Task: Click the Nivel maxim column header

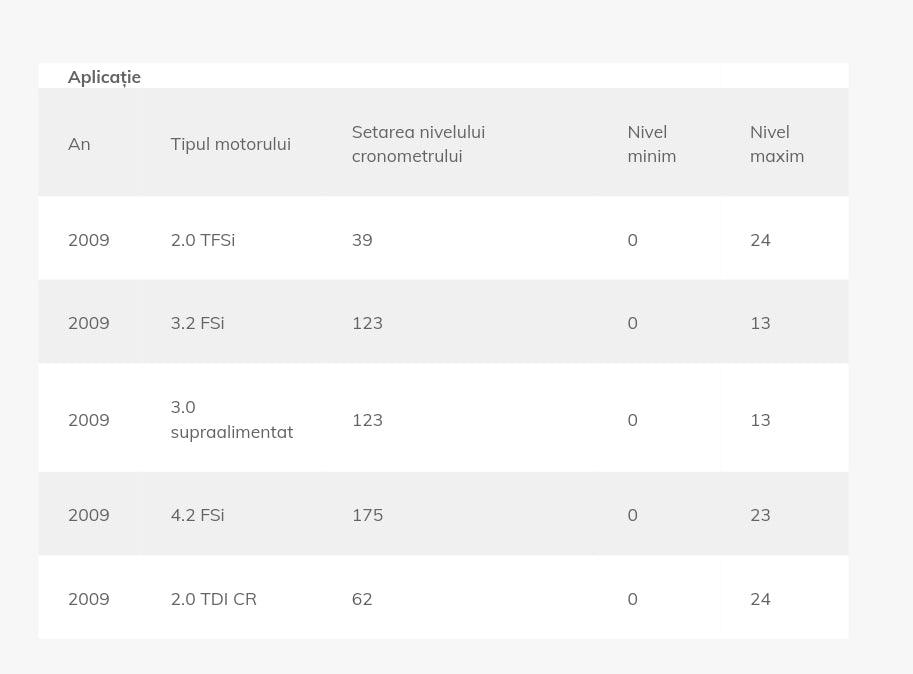Action: click(x=776, y=144)
